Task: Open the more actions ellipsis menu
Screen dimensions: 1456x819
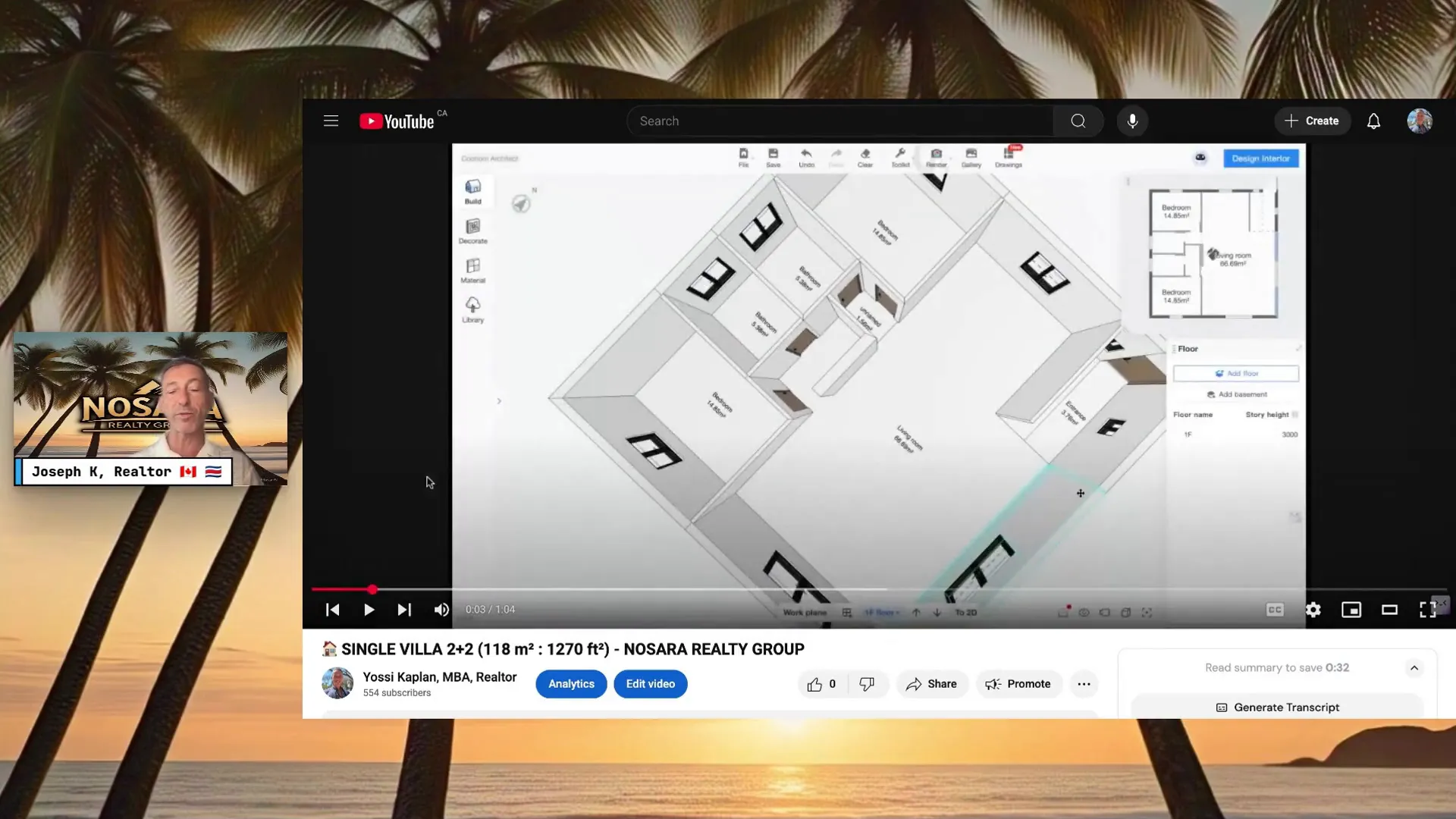Action: tap(1084, 684)
